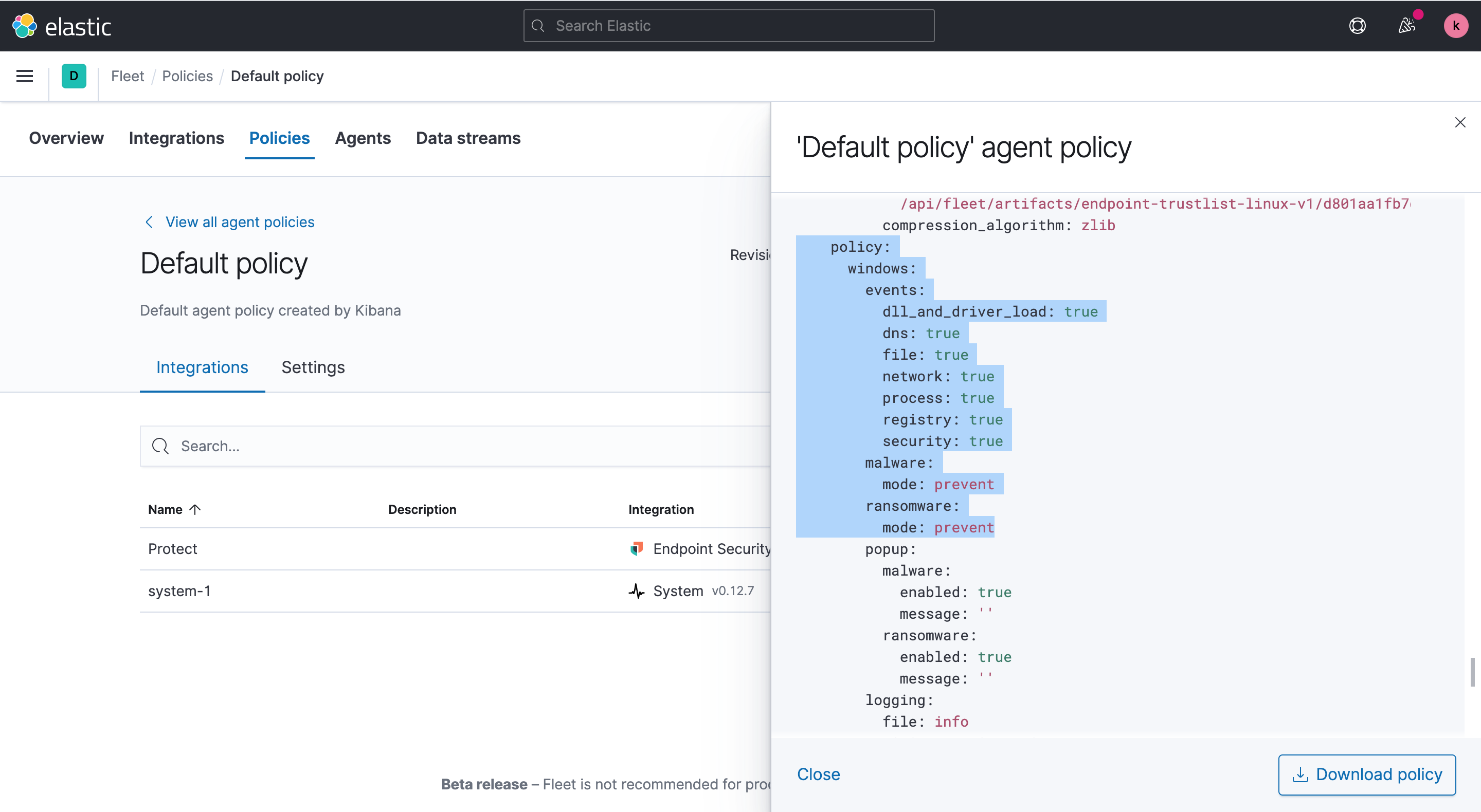
Task: Click the Elastic logo icon
Action: pyautogui.click(x=24, y=25)
